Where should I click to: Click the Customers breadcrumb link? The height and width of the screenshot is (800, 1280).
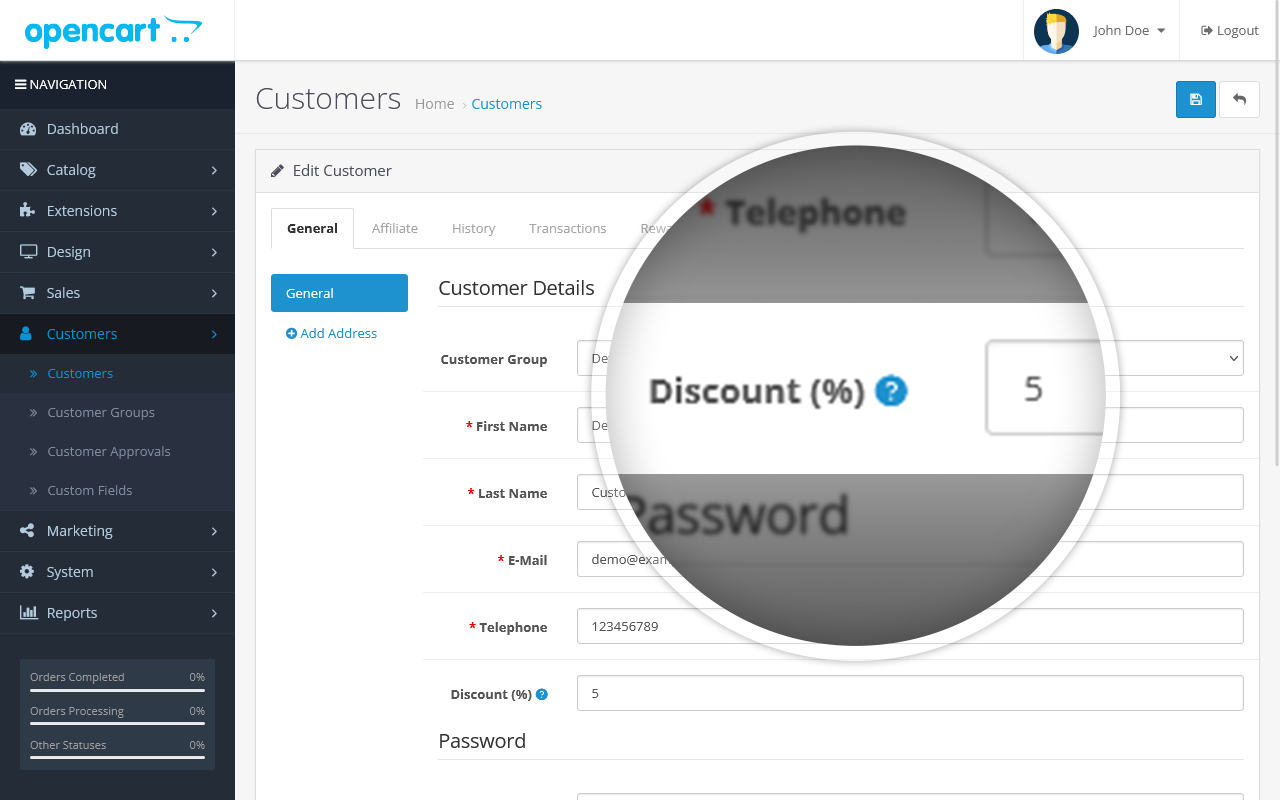tap(506, 104)
